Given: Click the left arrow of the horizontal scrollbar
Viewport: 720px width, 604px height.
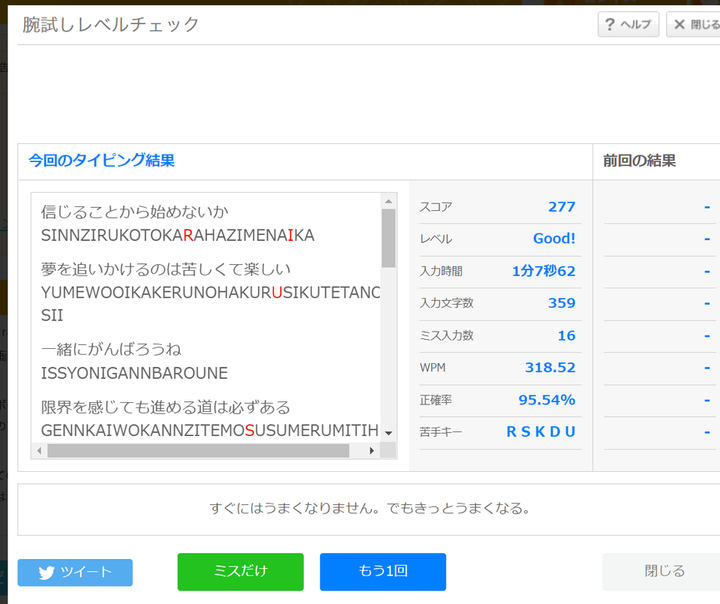Looking at the screenshot, I should point(40,451).
